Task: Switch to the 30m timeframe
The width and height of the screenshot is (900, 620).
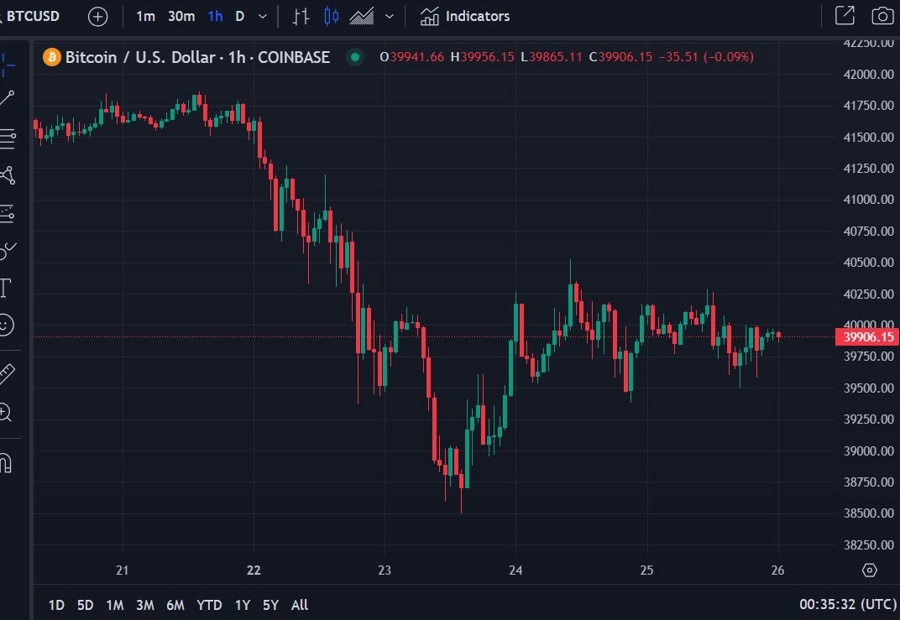Action: [181, 17]
